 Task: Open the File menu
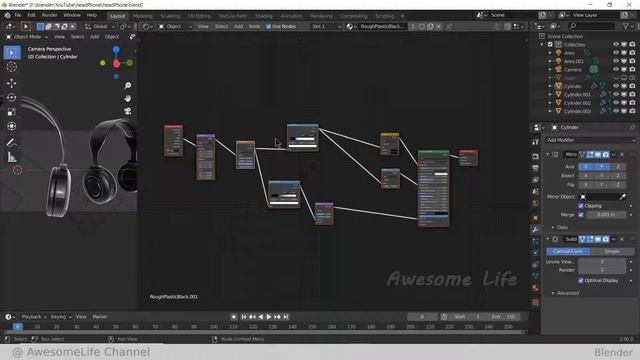18,16
